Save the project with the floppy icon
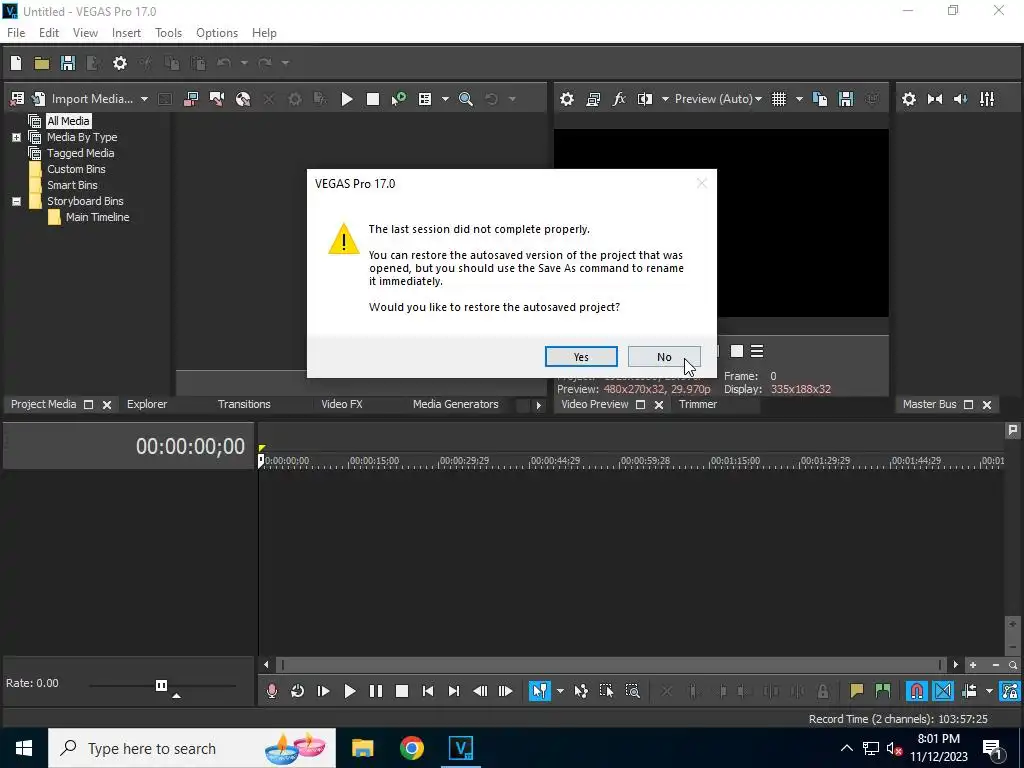Image resolution: width=1024 pixels, height=768 pixels. (68, 63)
